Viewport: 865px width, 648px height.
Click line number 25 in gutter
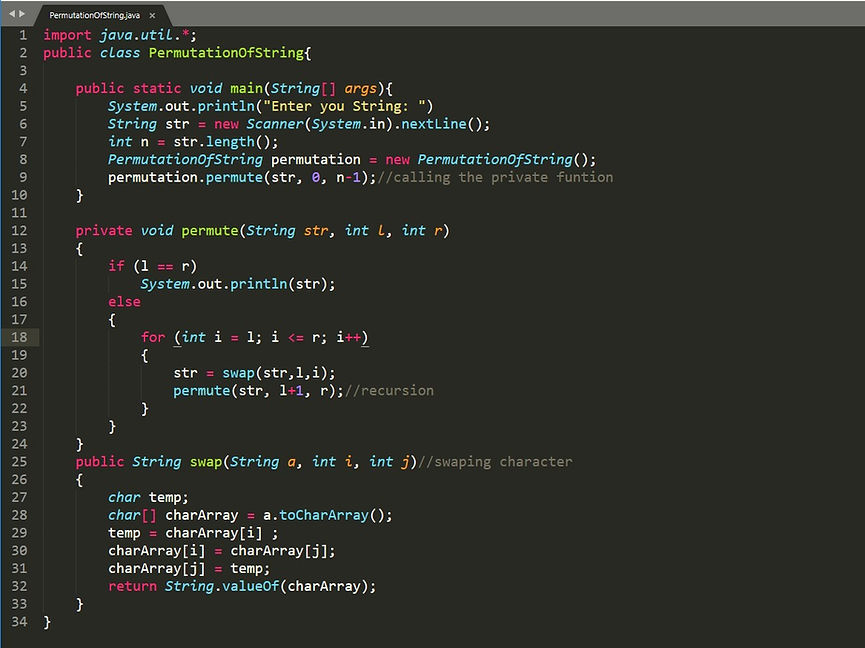pos(19,462)
